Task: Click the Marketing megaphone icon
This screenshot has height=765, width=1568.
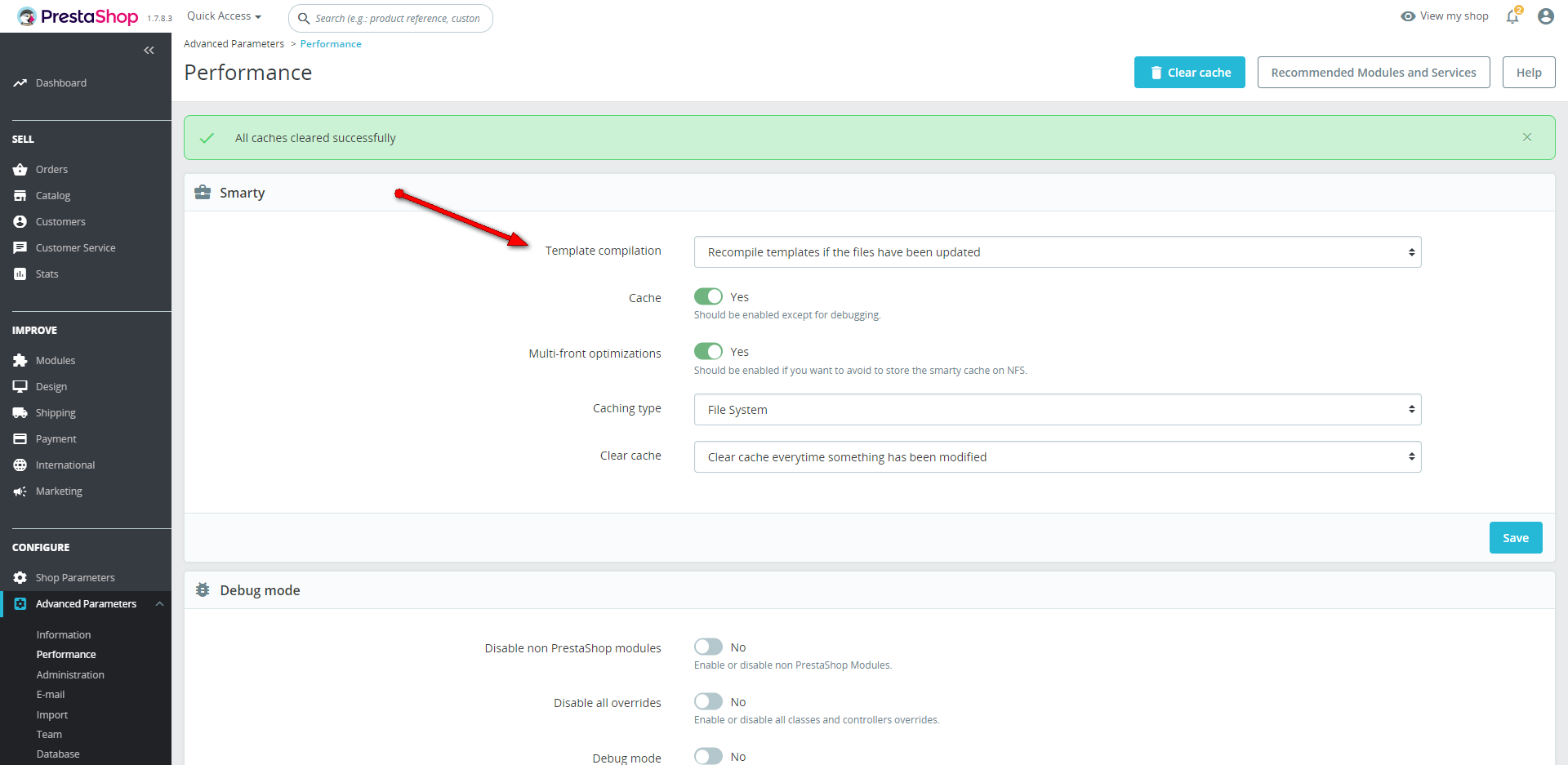Action: 20,491
